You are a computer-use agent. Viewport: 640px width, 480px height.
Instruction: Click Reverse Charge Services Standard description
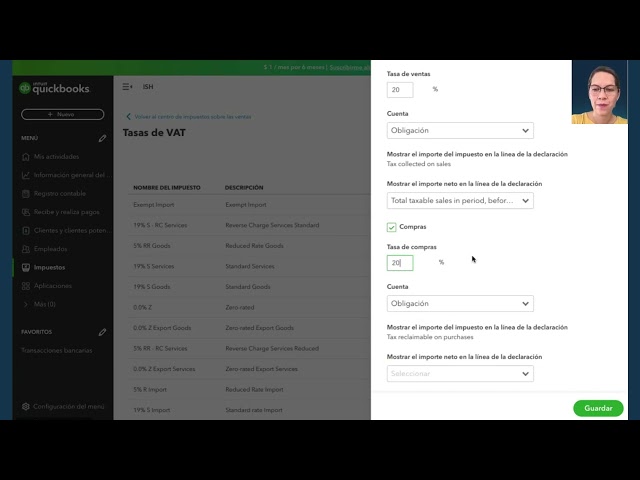(x=272, y=225)
